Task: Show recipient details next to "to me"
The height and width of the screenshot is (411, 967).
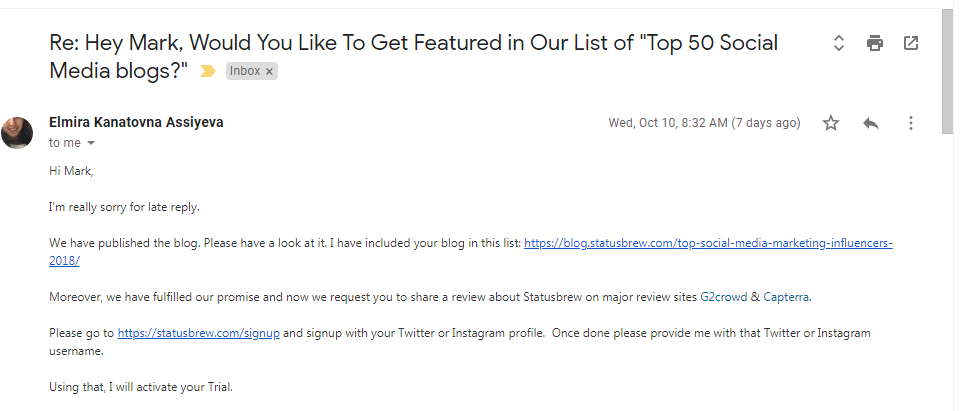Action: tap(91, 143)
